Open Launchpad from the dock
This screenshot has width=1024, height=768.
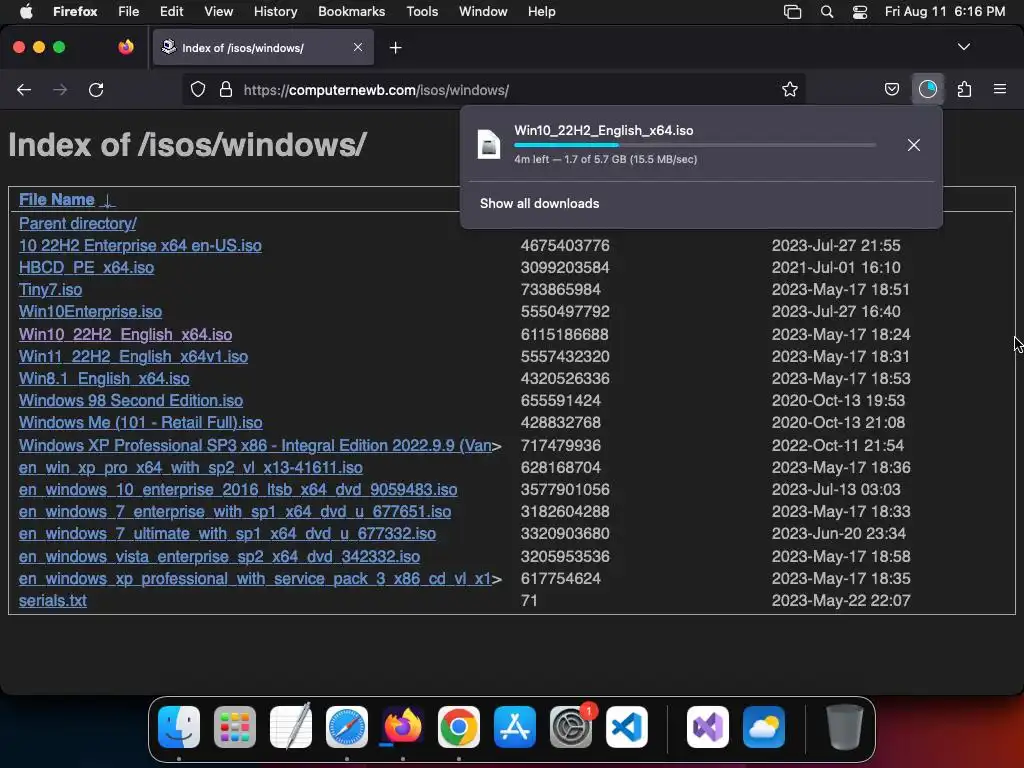(235, 727)
